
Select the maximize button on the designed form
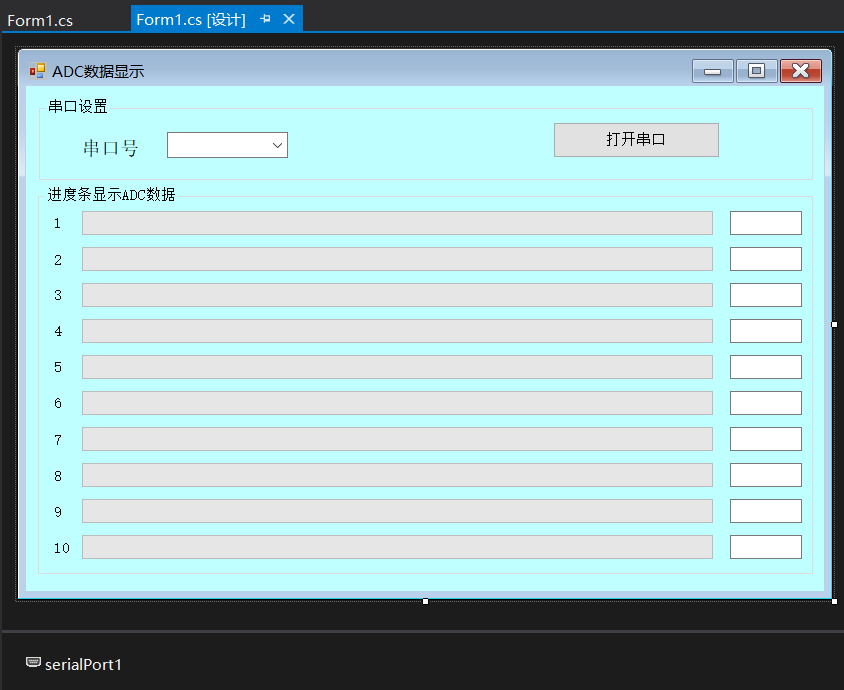756,71
